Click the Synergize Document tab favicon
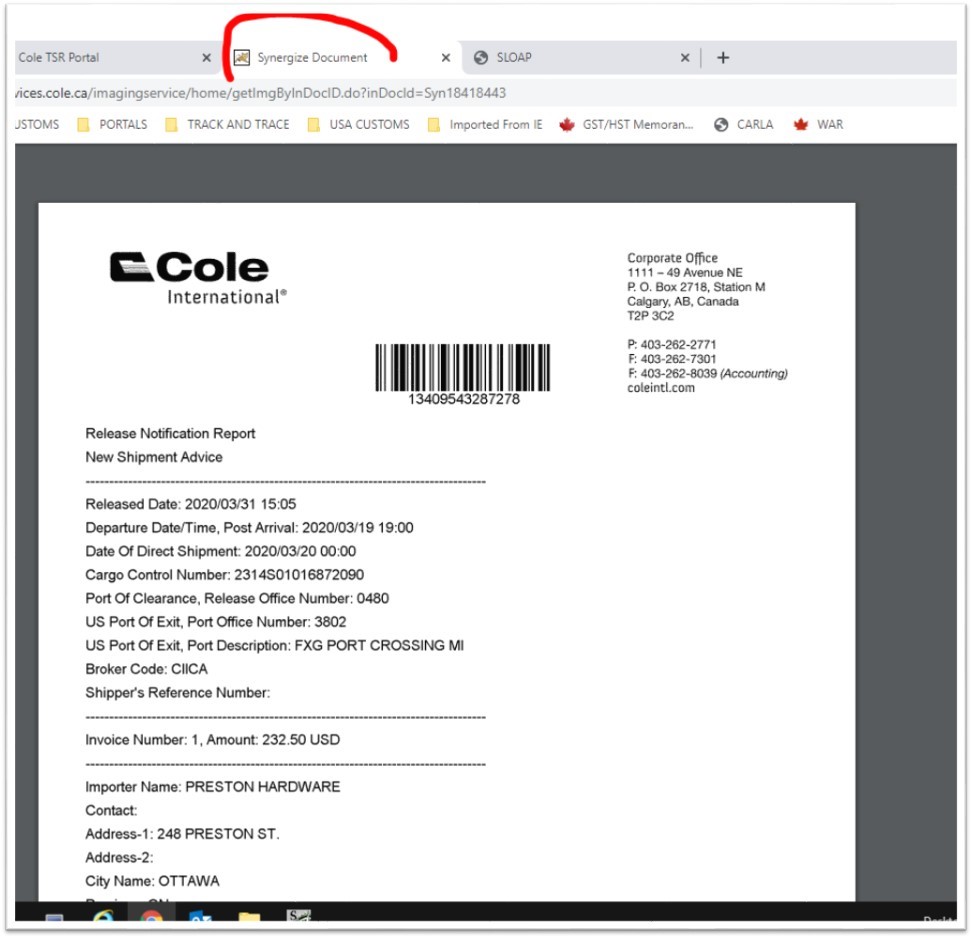This screenshot has width=972, height=939. 242,58
